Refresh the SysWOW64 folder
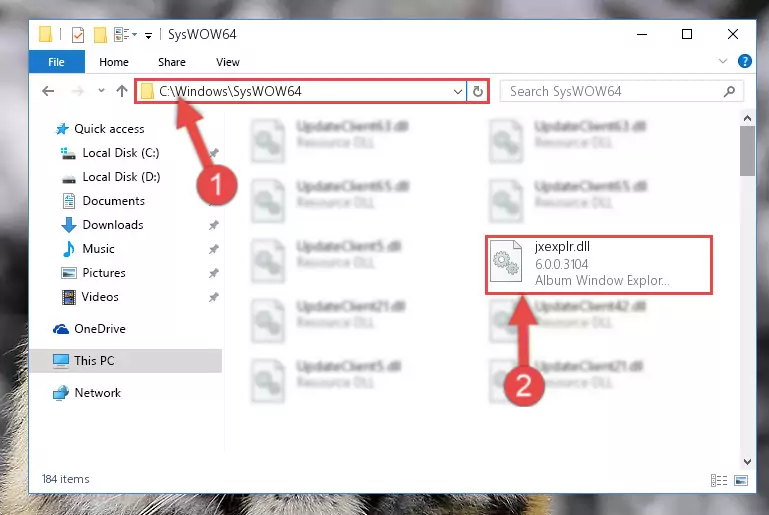The width and height of the screenshot is (769, 515). point(478,92)
